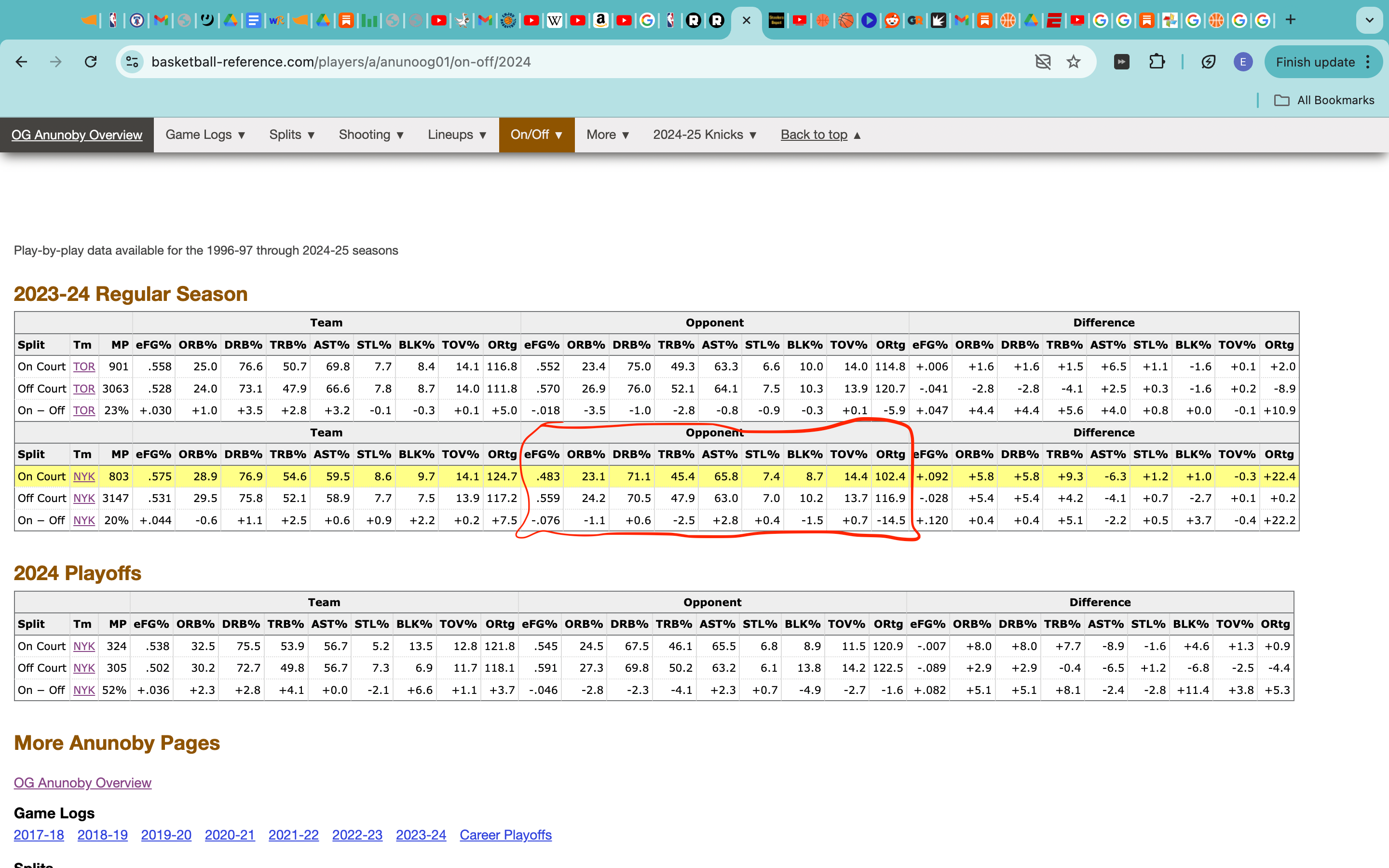The width and height of the screenshot is (1389, 868).
Task: Open a new tab with plus icon
Action: pos(1291,20)
